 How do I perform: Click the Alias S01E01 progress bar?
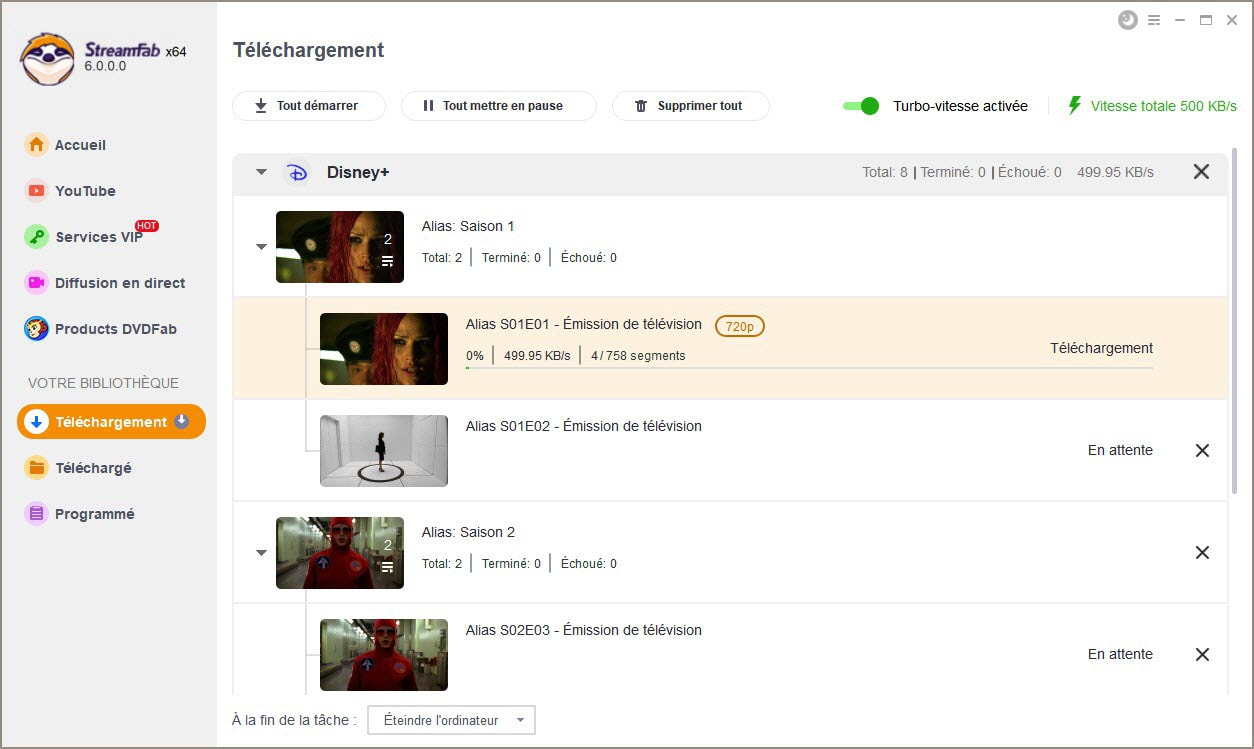[809, 368]
